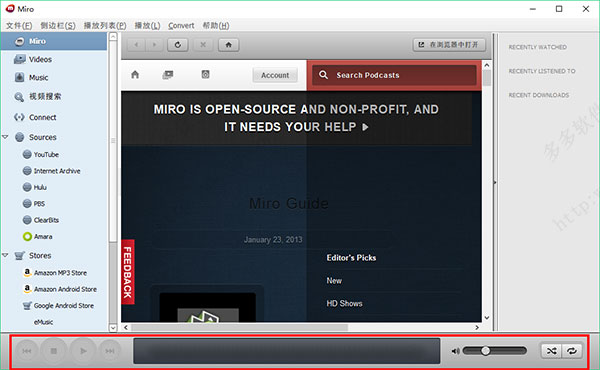Open the New category link
This screenshot has width=600, height=370.
[x=334, y=281]
